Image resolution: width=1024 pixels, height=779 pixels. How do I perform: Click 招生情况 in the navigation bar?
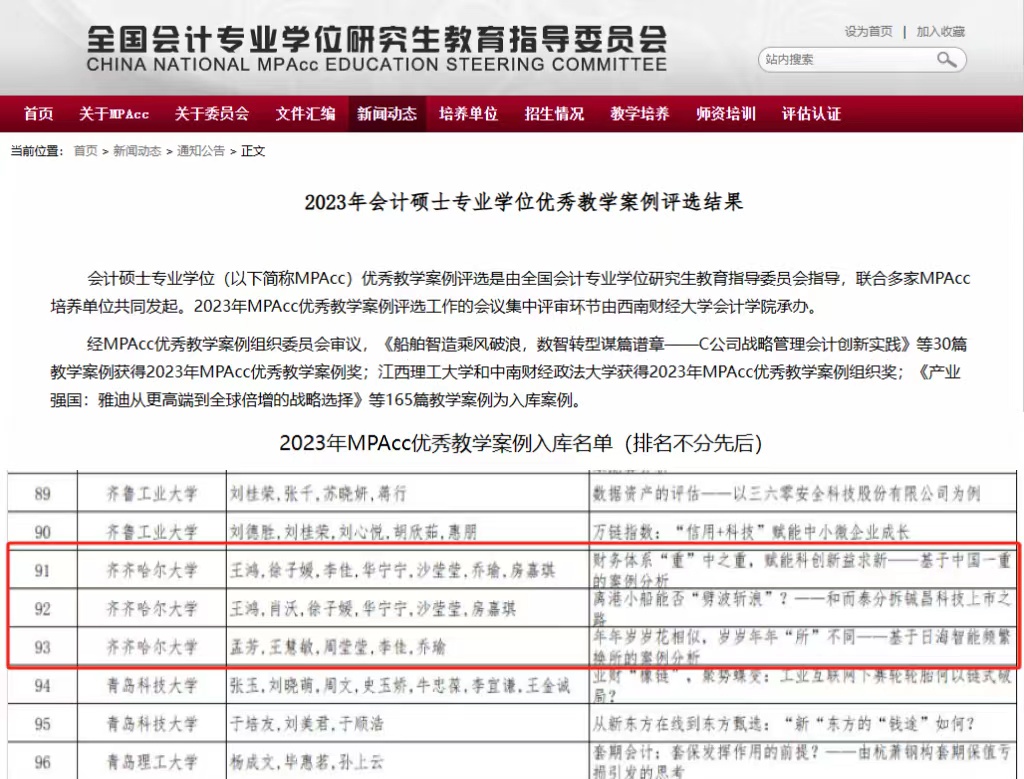pos(554,114)
